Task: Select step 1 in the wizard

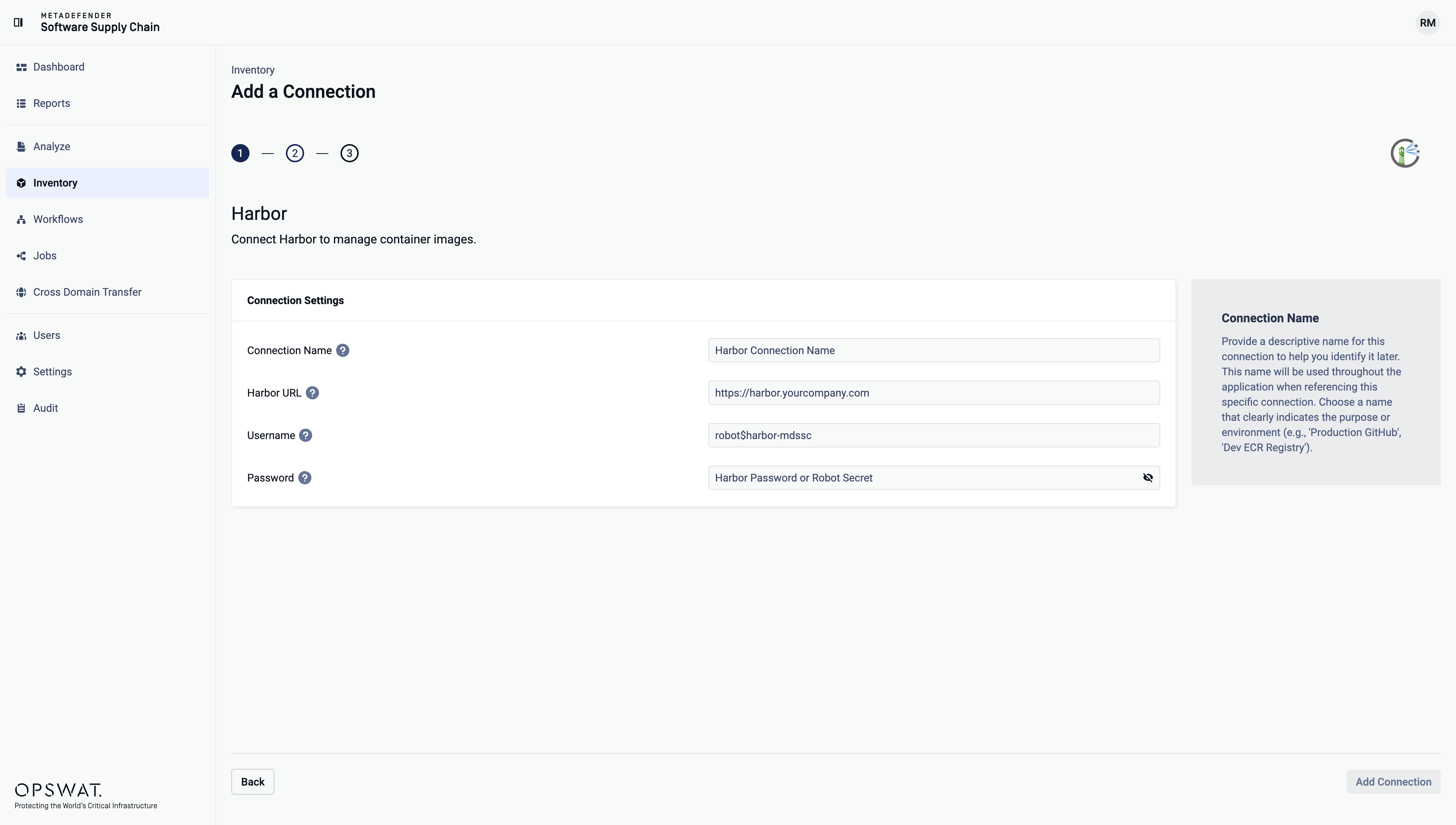Action: pyautogui.click(x=240, y=153)
